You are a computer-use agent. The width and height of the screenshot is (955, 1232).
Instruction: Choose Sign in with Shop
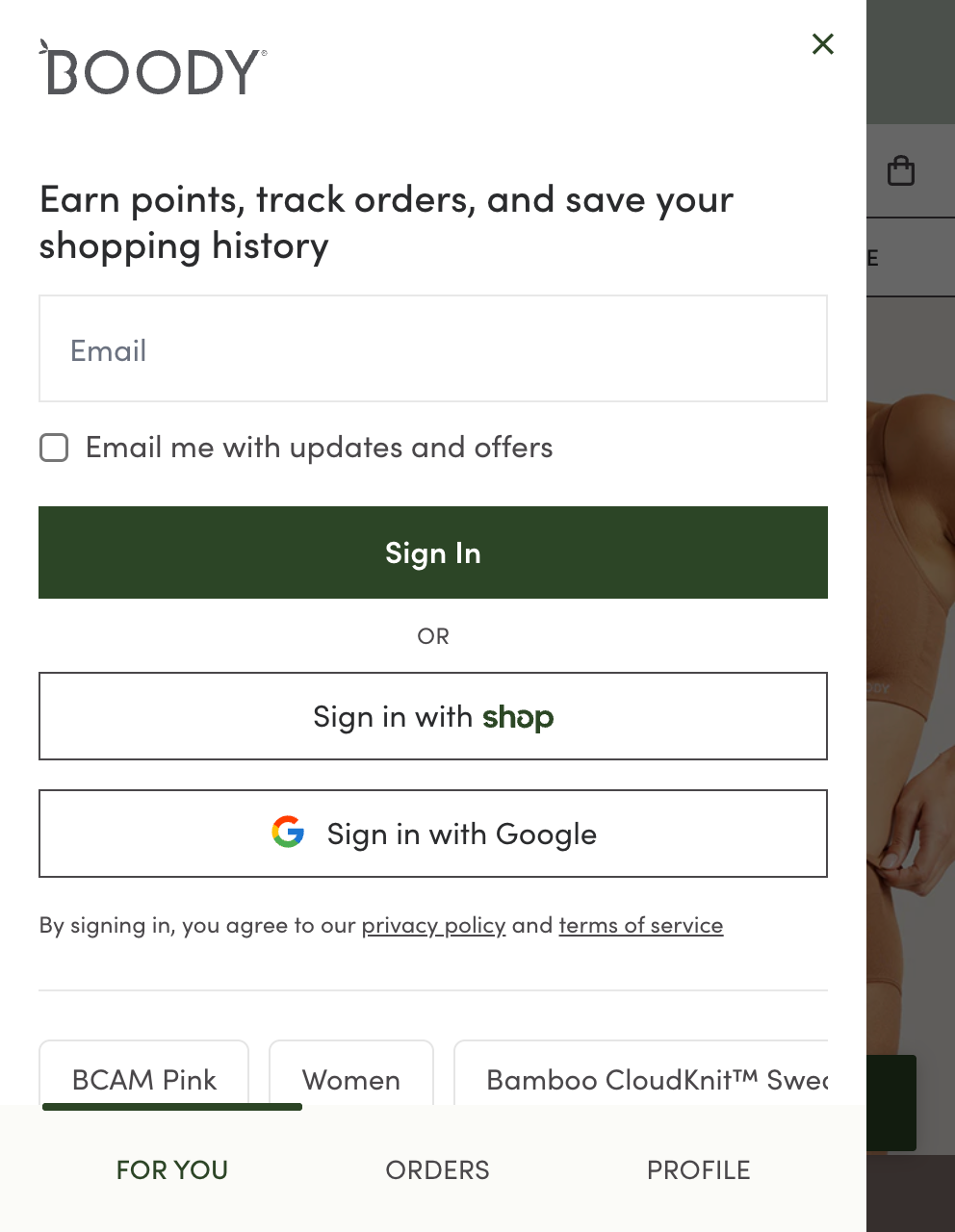coord(433,716)
